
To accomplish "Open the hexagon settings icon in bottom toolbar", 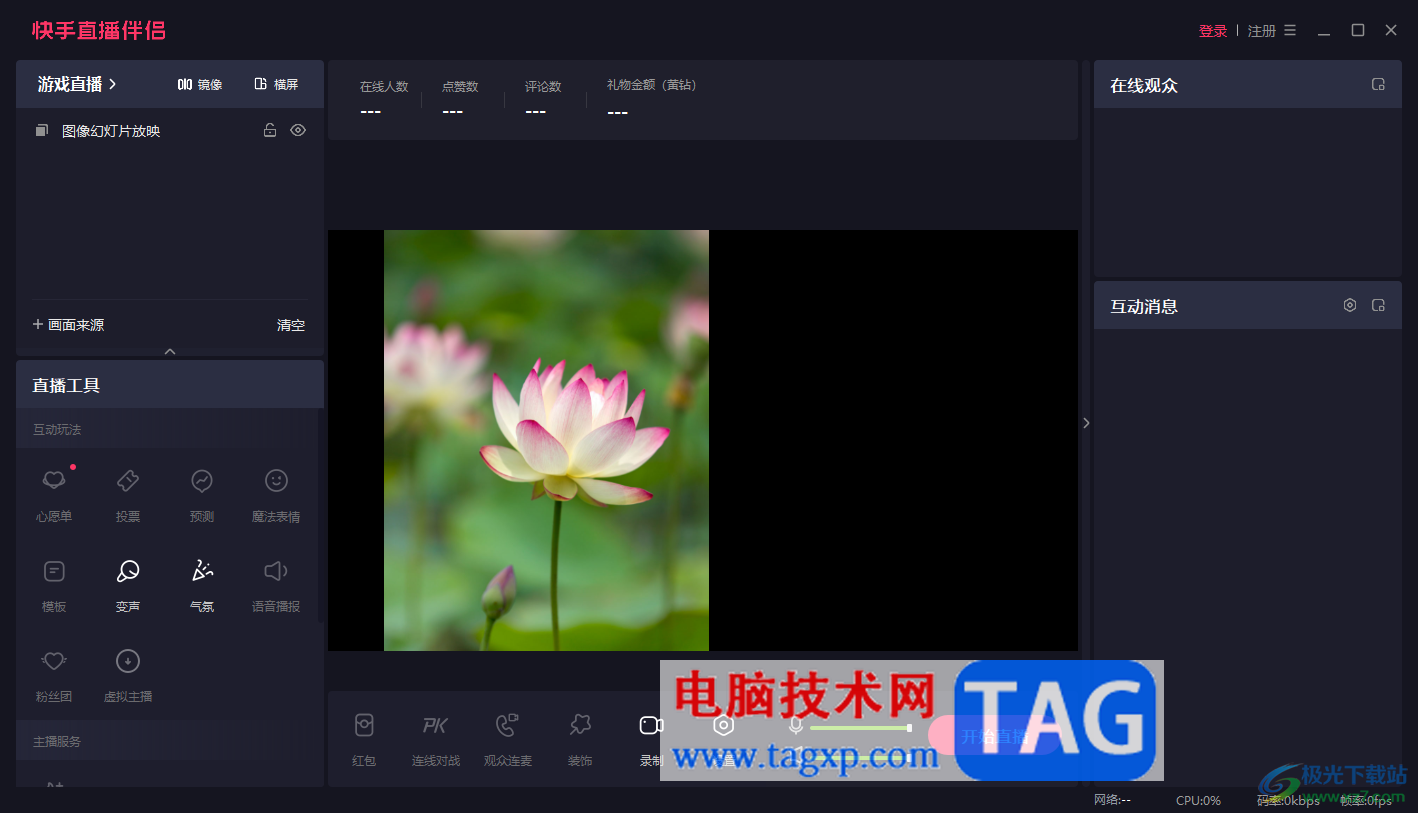I will (724, 726).
